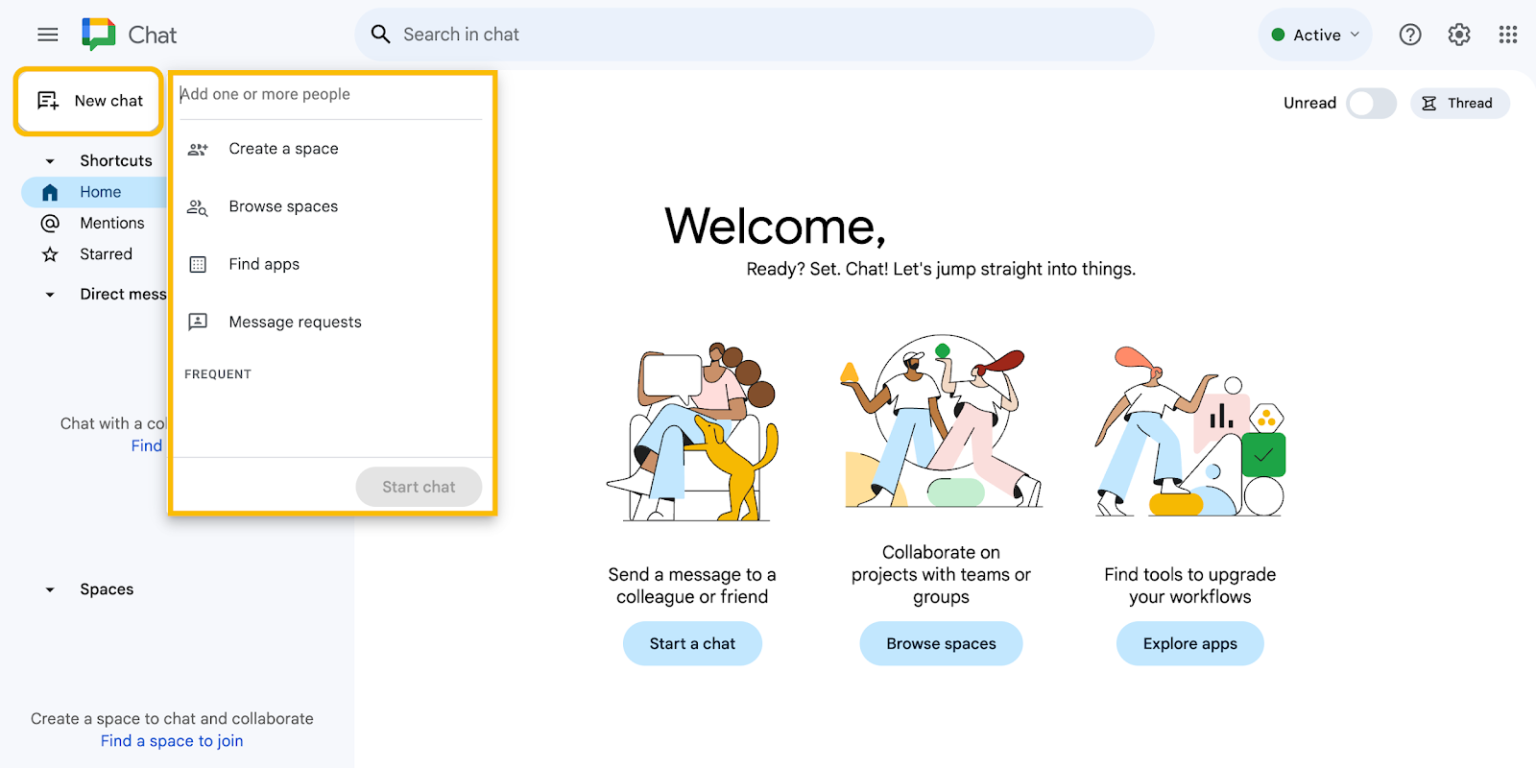Select the Browse spaces icon in the popup

pos(197,206)
